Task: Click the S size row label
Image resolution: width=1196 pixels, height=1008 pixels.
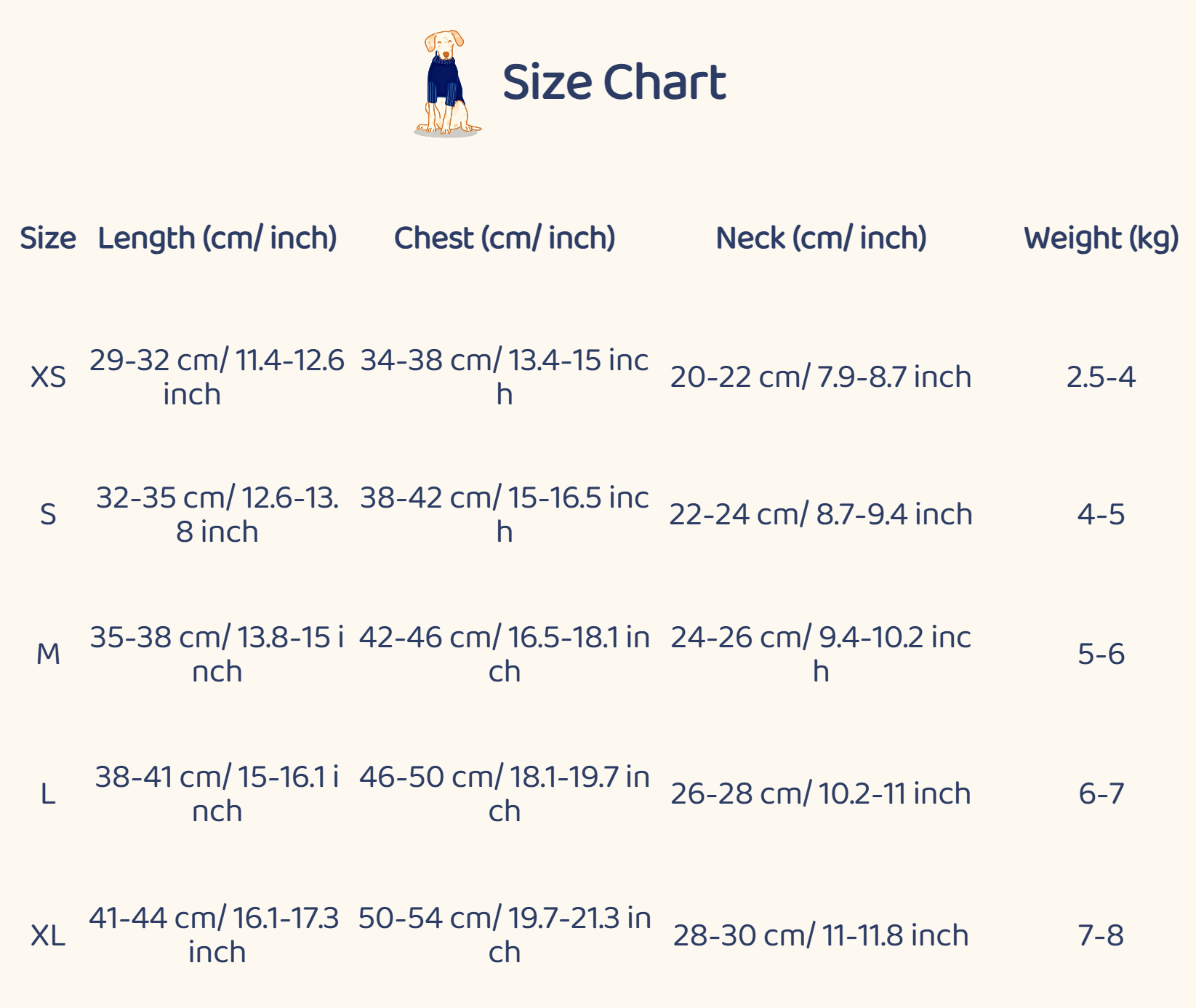Action: (x=48, y=514)
